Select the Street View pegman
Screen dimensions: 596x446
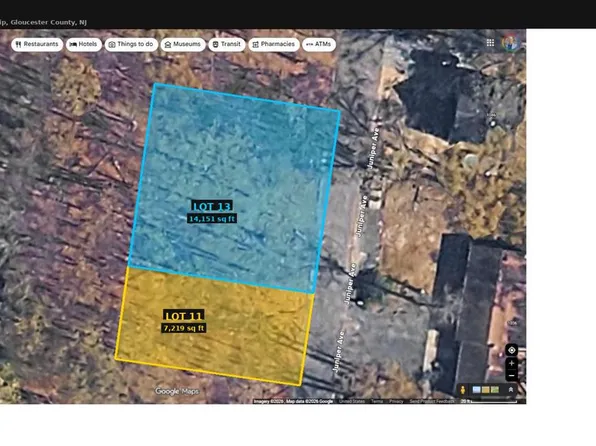(463, 390)
